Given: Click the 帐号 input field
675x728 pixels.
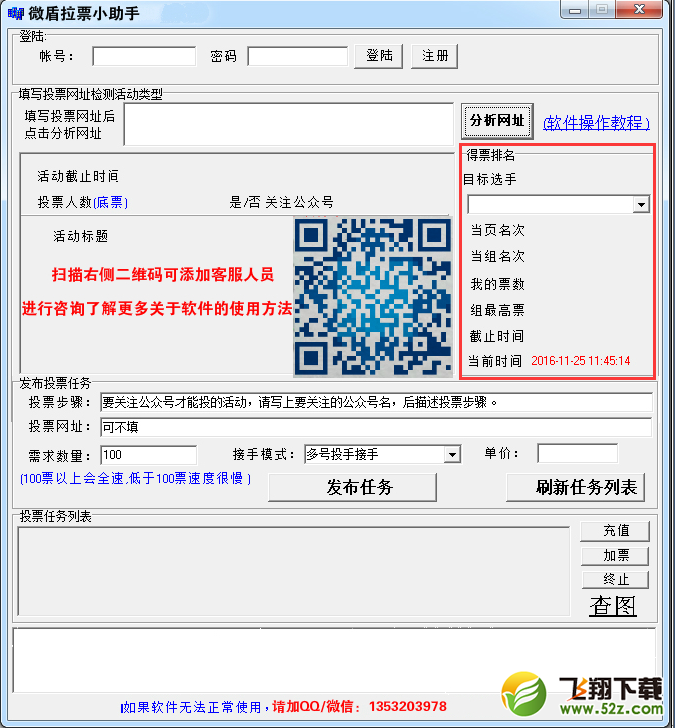Looking at the screenshot, I should 144,56.
